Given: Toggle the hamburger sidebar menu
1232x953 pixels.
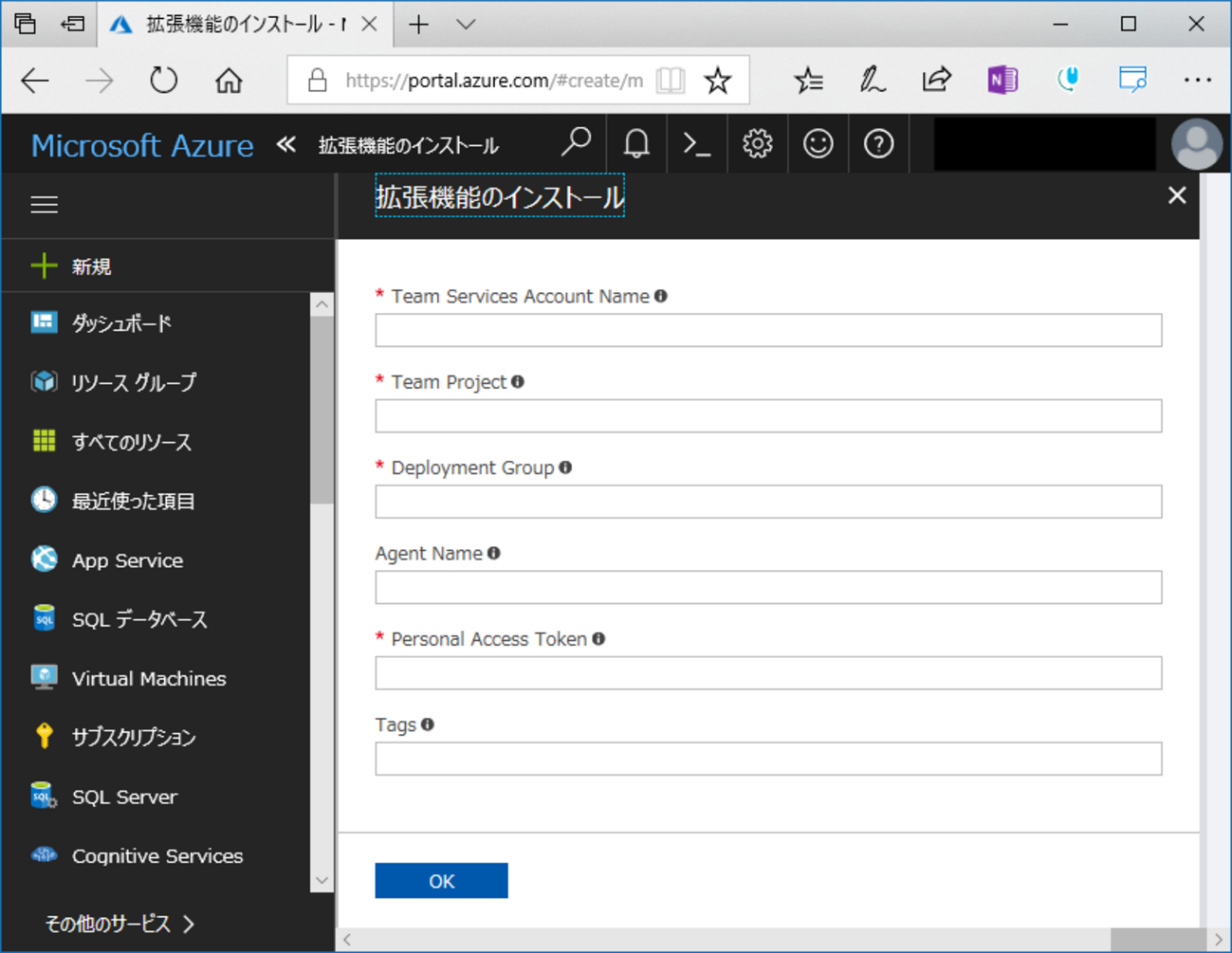Looking at the screenshot, I should tap(45, 205).
